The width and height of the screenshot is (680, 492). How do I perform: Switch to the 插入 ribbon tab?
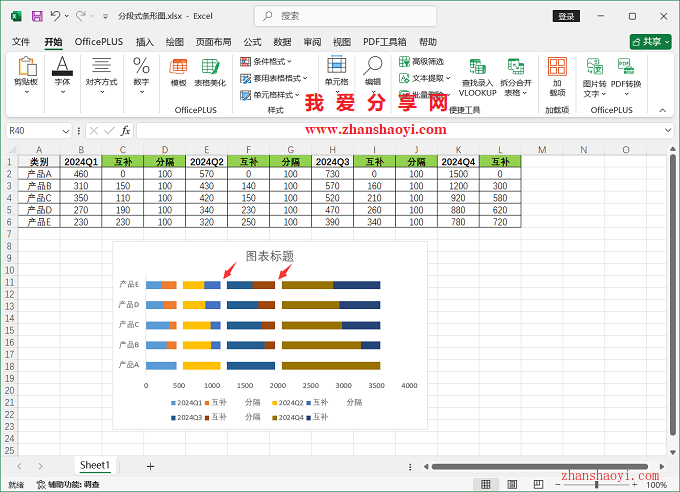[x=145, y=42]
